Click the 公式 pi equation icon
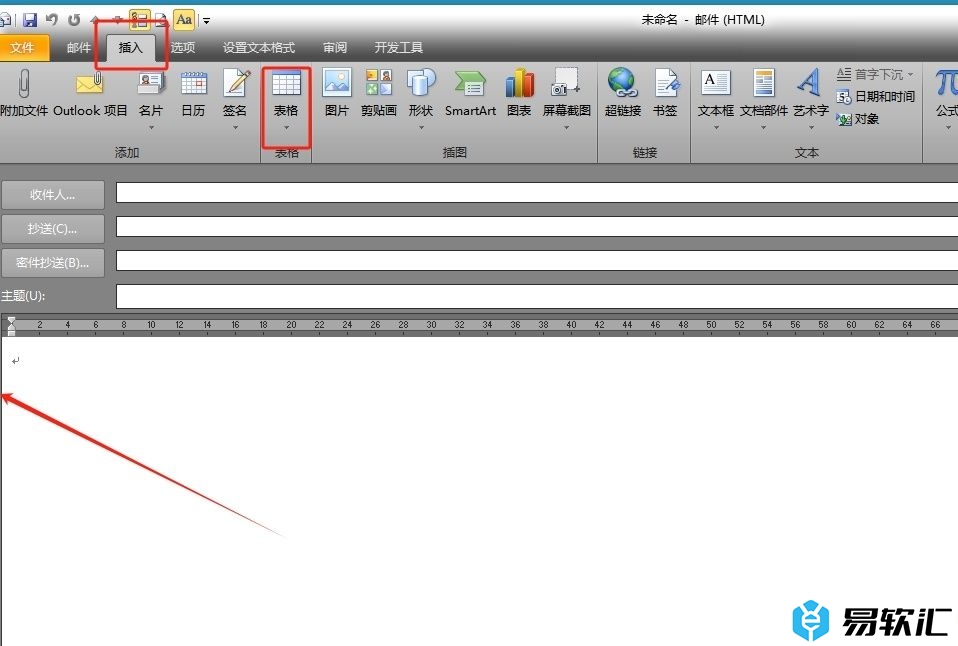 [946, 83]
